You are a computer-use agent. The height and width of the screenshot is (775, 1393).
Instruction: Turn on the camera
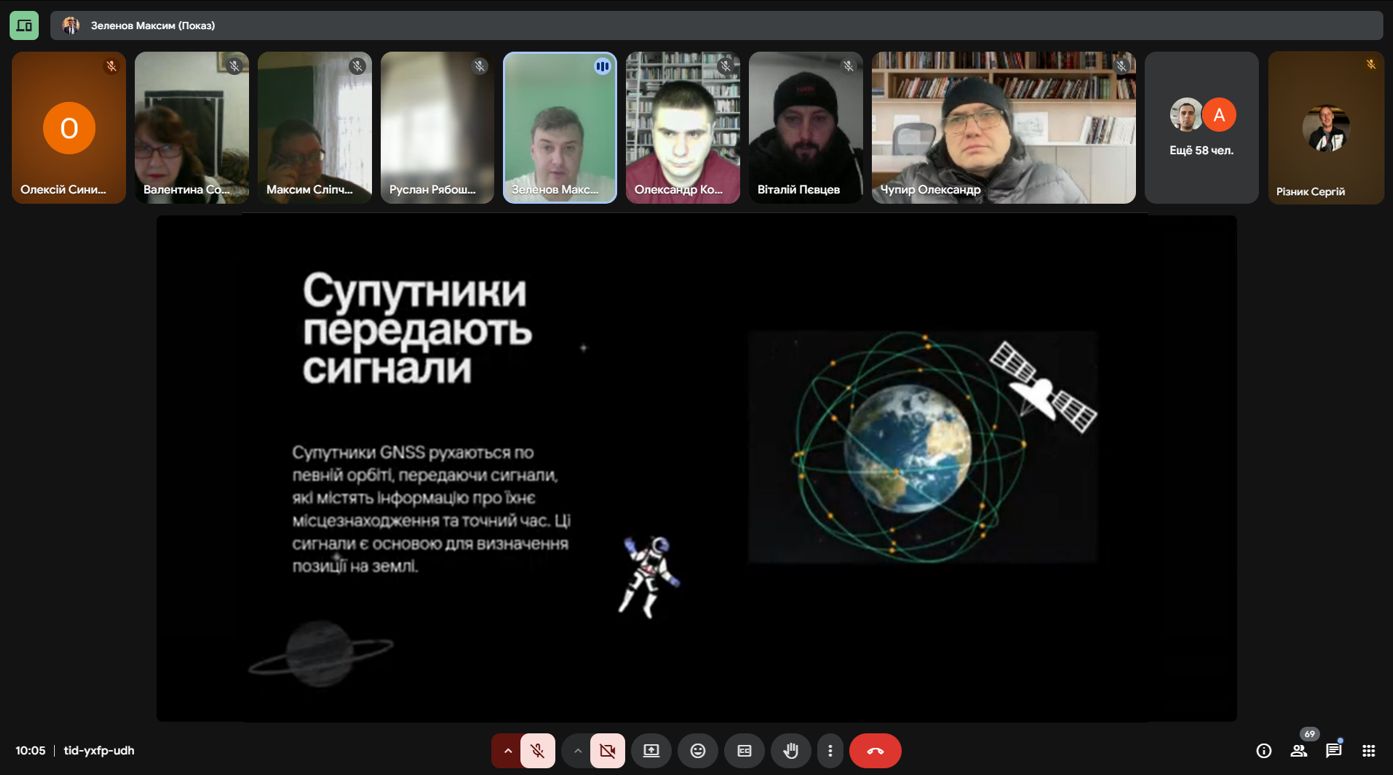[607, 751]
